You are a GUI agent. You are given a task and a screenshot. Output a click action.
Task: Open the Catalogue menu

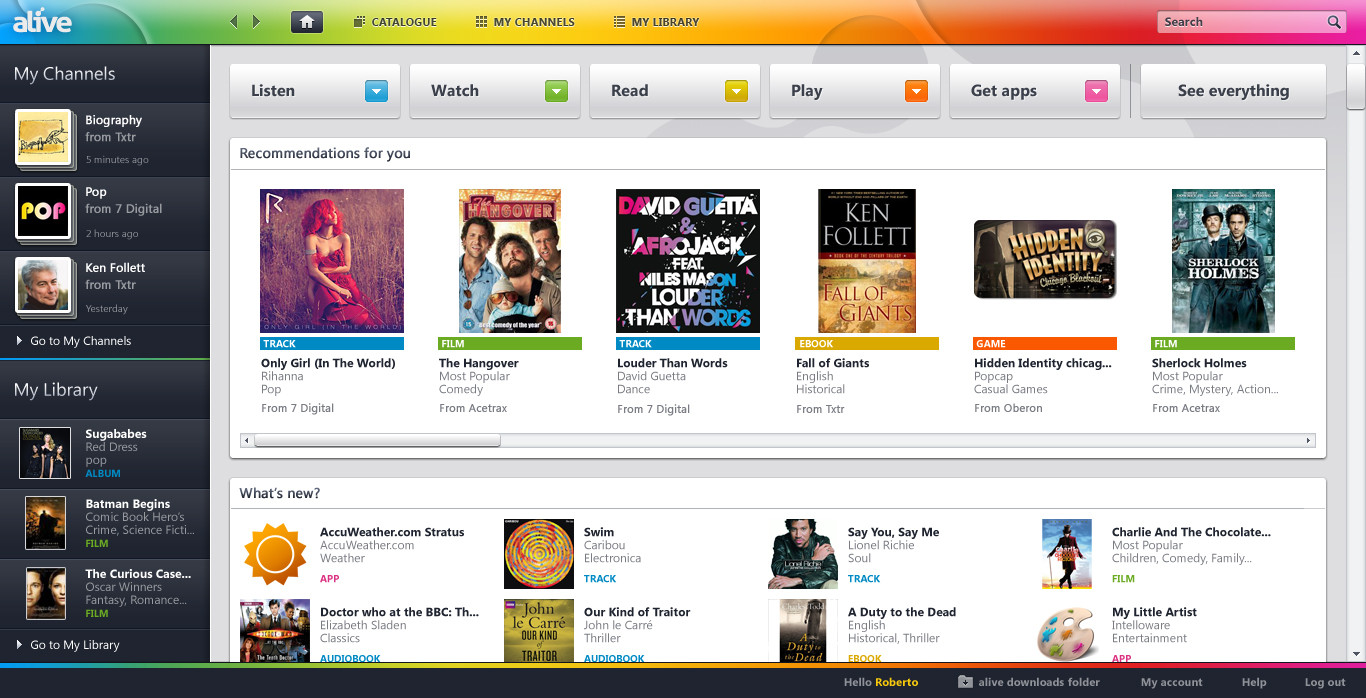point(395,22)
